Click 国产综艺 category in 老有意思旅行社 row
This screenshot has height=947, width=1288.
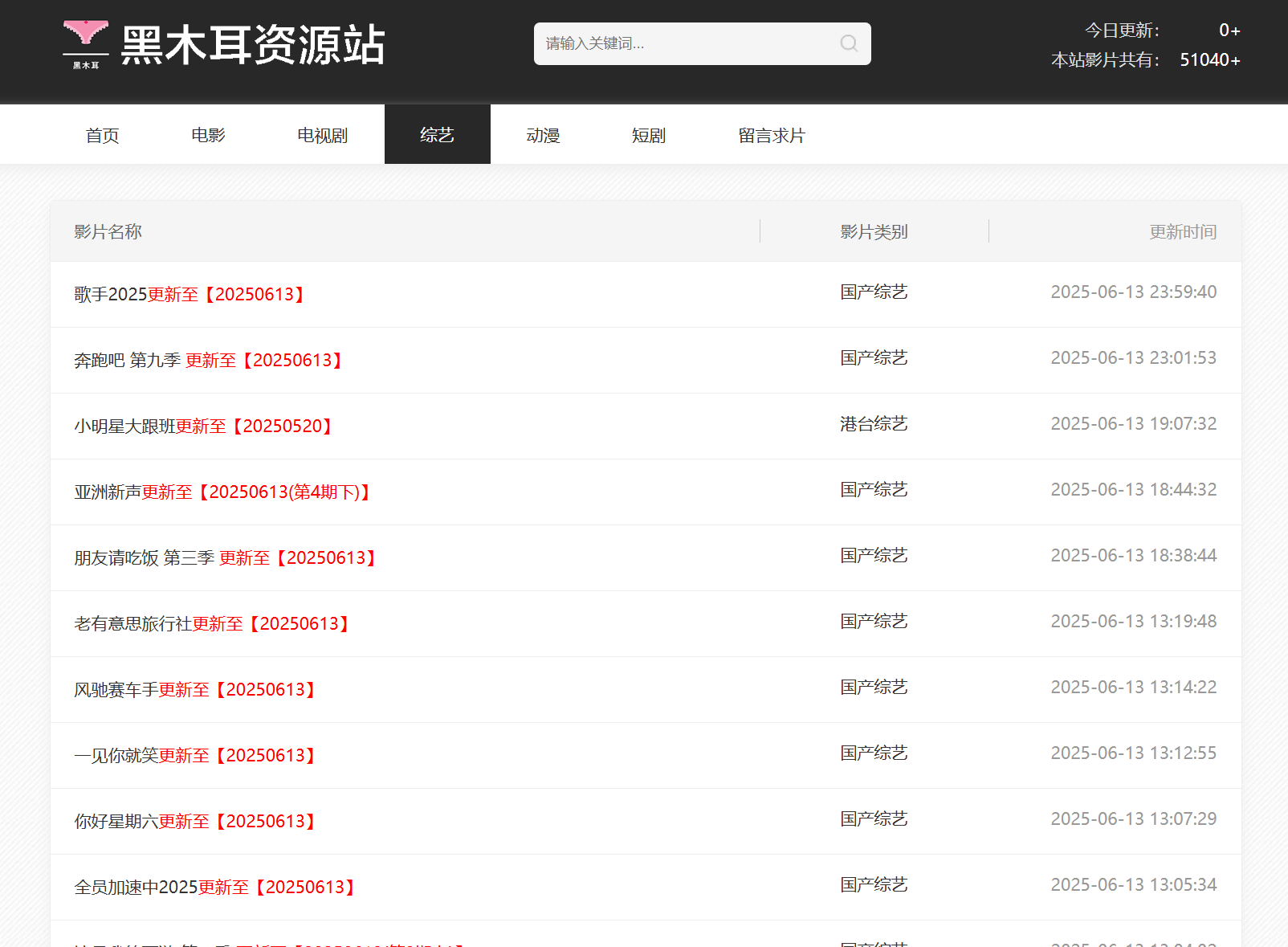(x=874, y=621)
